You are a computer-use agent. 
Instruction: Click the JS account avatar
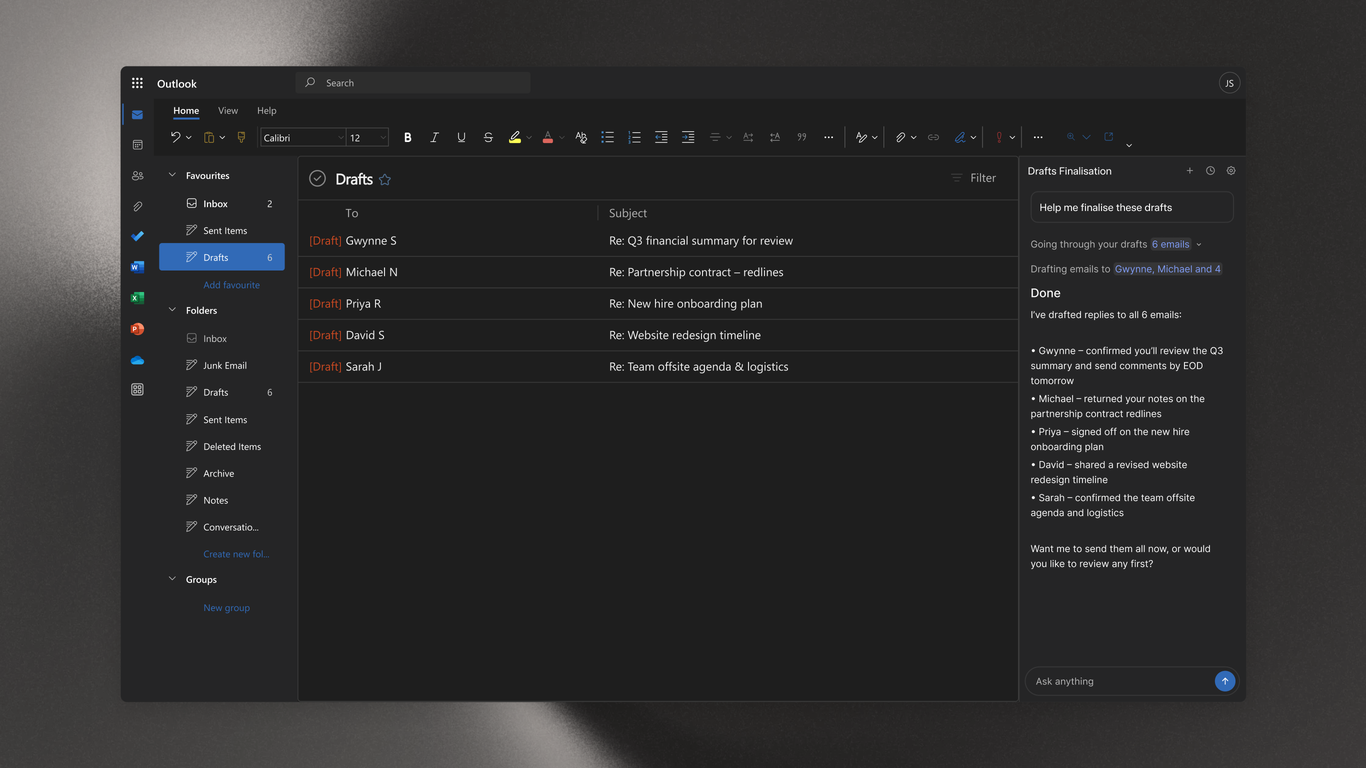tap(1229, 83)
